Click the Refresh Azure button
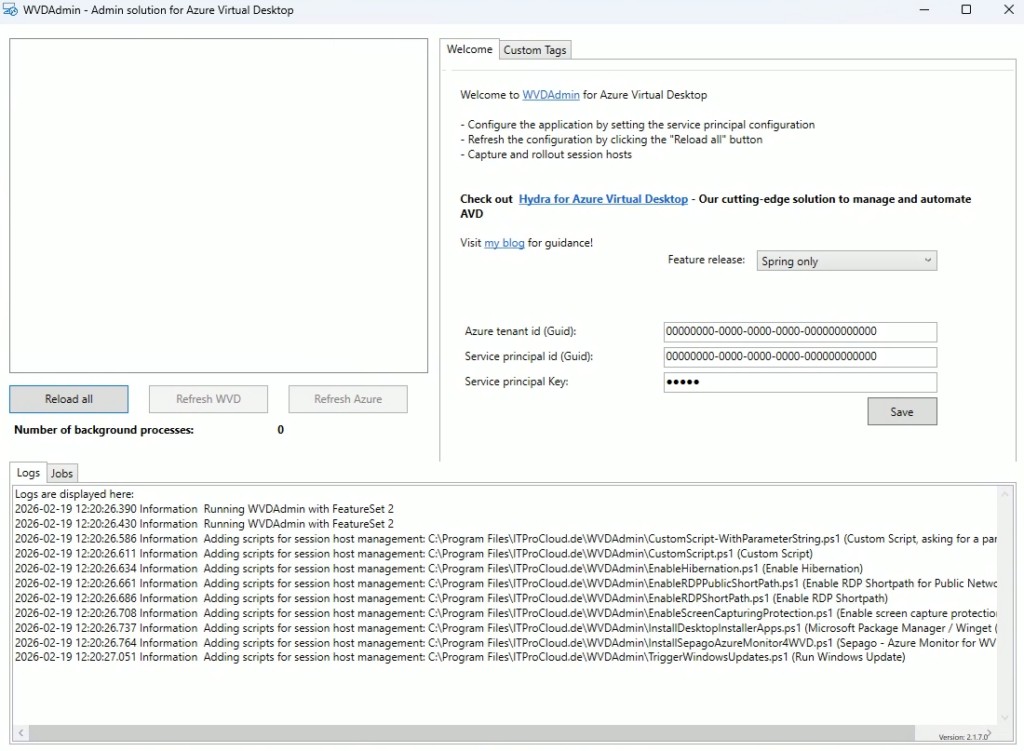Viewport: 1024px width, 751px height. (348, 399)
